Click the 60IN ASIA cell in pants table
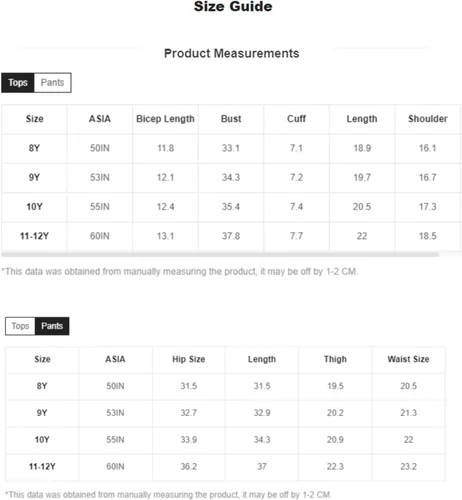The width and height of the screenshot is (462, 500). click(115, 466)
